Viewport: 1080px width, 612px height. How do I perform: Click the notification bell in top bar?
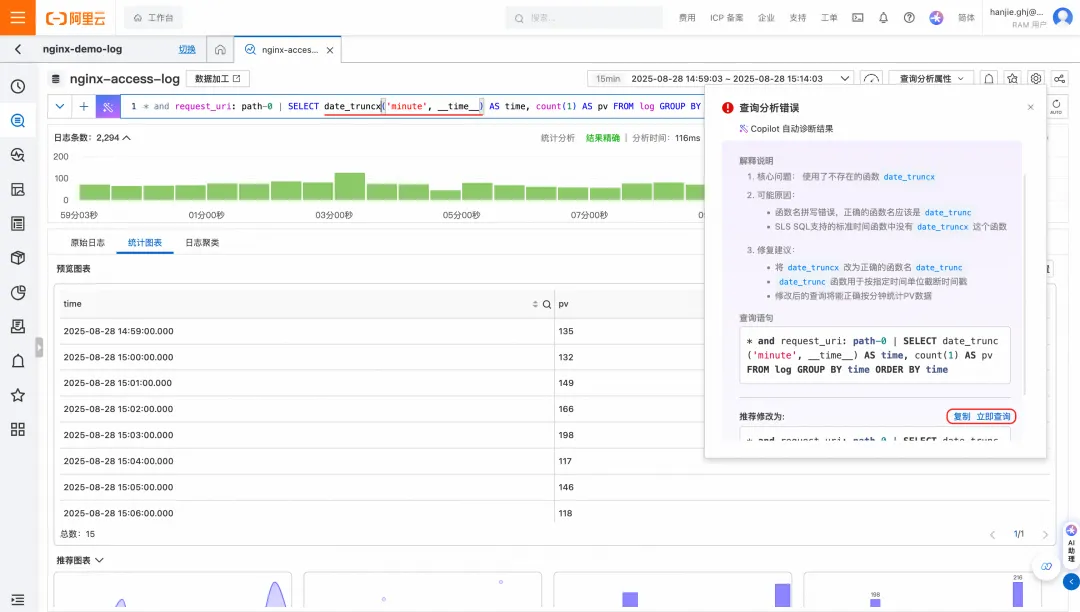click(883, 18)
